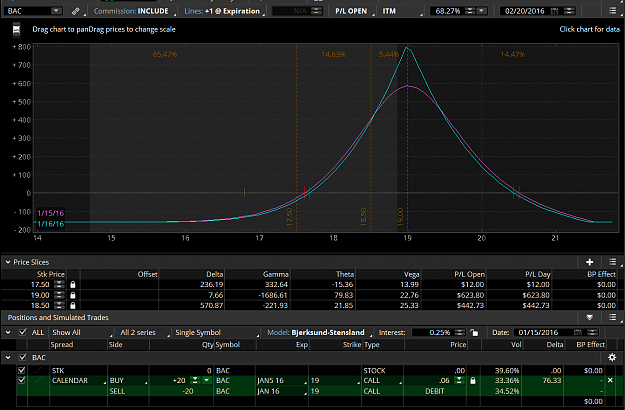Open the top-right chart settings menu icon
The image size is (625, 410).
pyautogui.click(x=613, y=11)
